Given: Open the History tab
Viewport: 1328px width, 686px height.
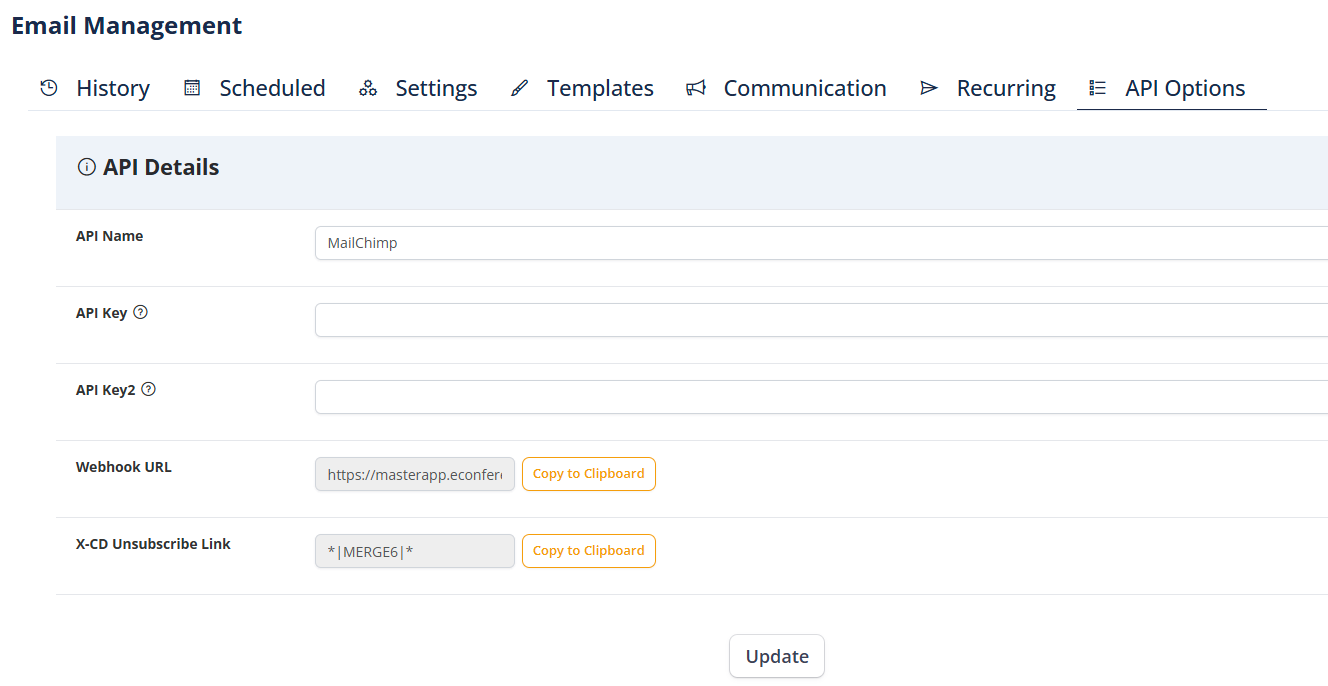Looking at the screenshot, I should point(112,88).
